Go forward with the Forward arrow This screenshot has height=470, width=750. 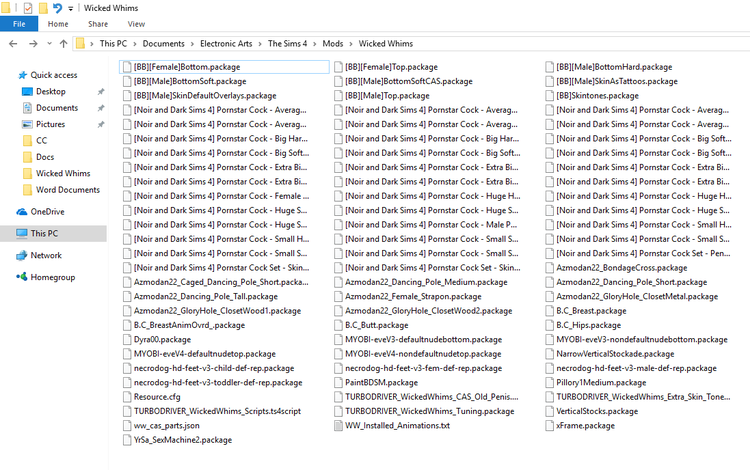(x=33, y=44)
